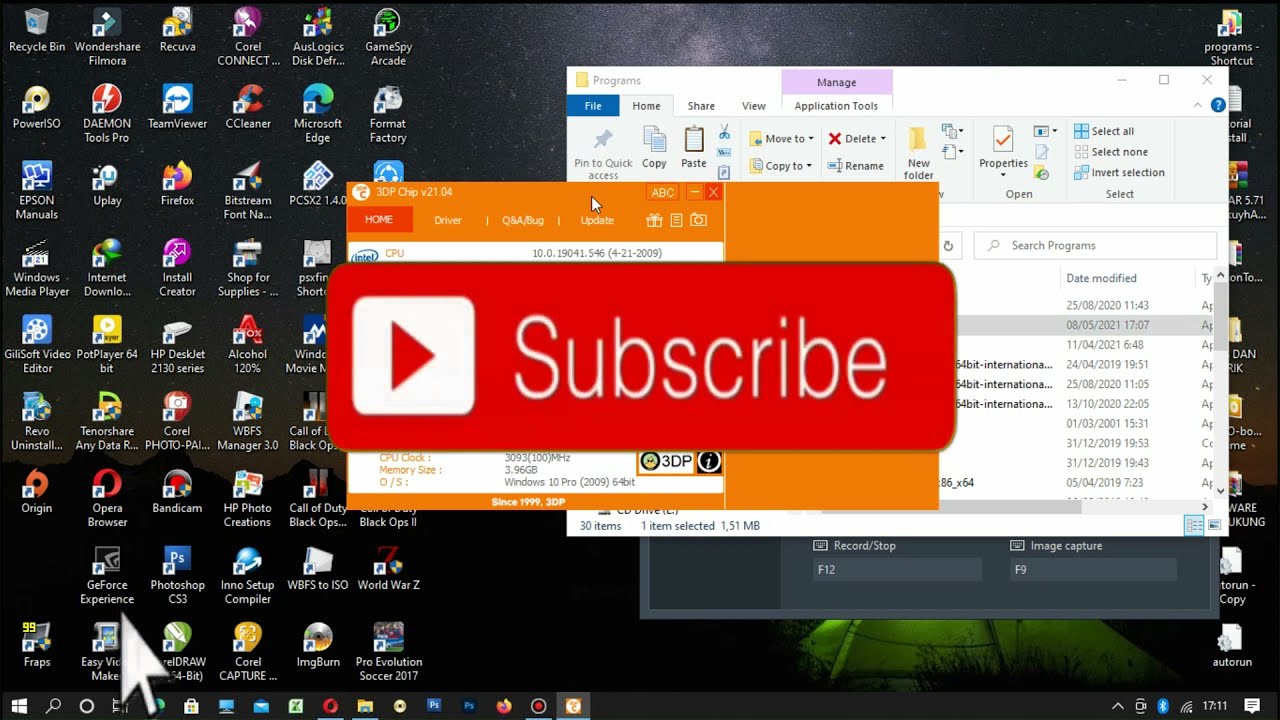Viewport: 1280px width, 720px height.
Task: Click the list document icon in 3DP Chip
Action: (677, 220)
